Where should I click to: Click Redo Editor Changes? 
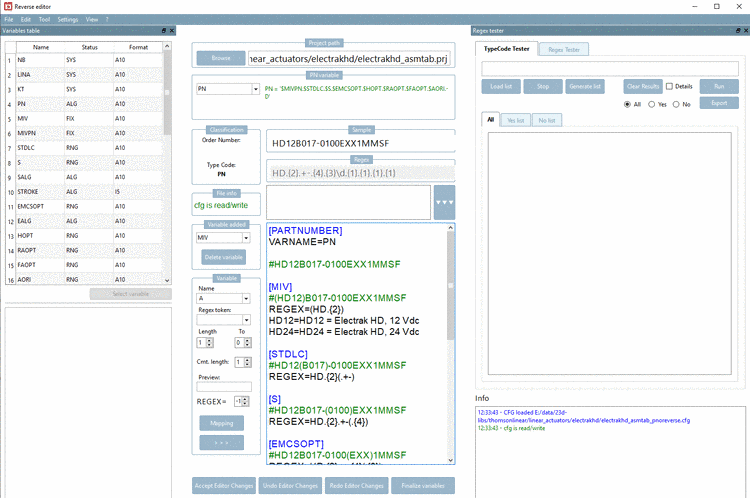coord(356,486)
